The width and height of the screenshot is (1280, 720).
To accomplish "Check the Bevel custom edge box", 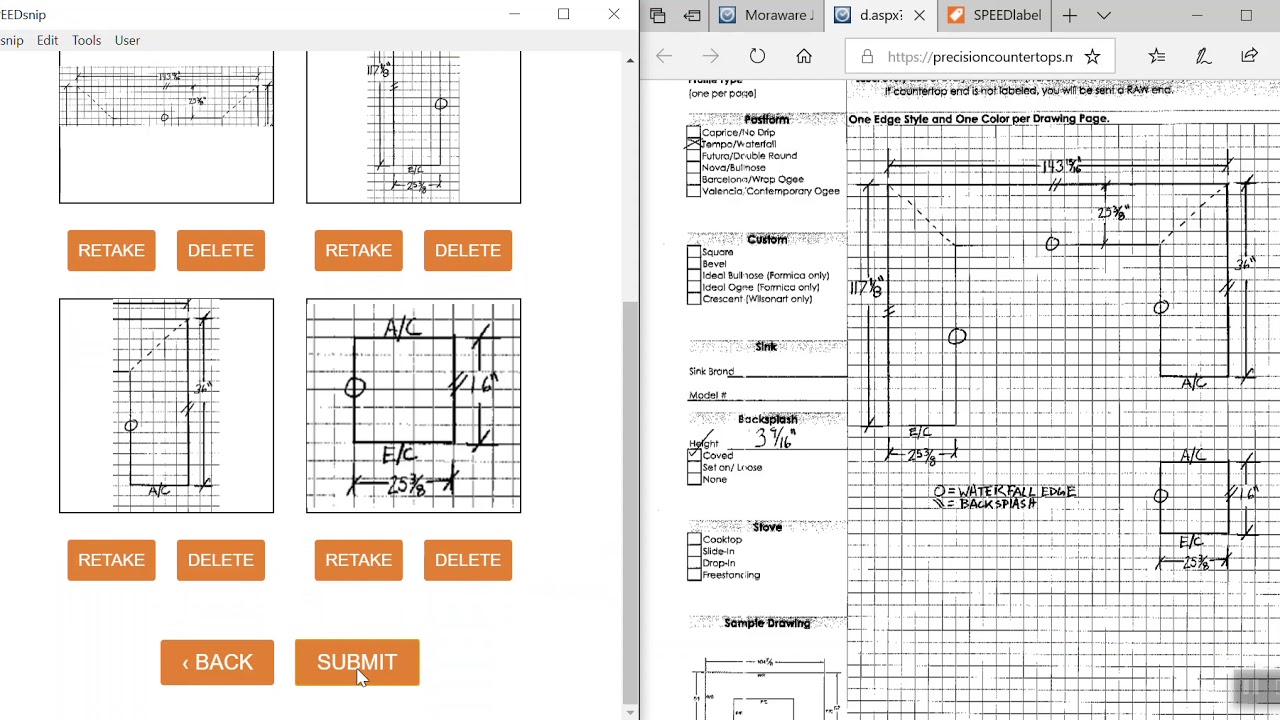I will pyautogui.click(x=694, y=264).
